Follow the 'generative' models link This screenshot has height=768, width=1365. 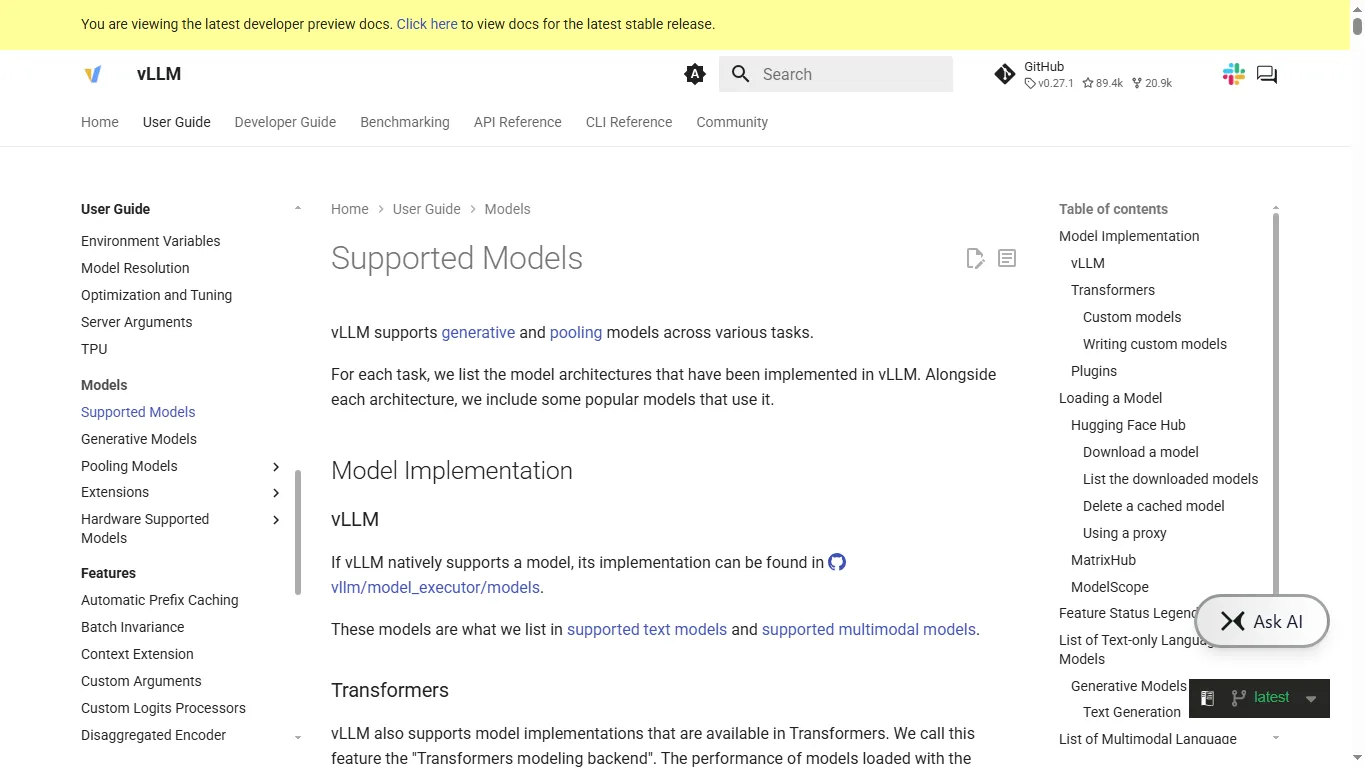(478, 332)
